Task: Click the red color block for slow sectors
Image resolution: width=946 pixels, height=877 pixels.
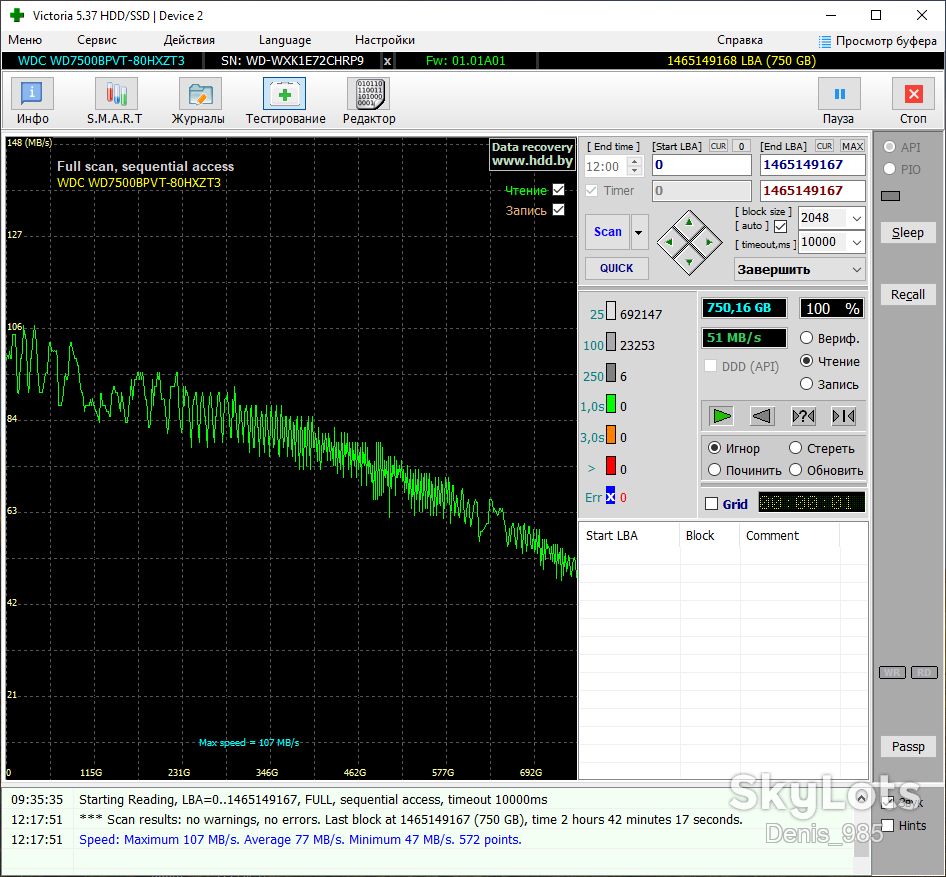Action: (611, 466)
